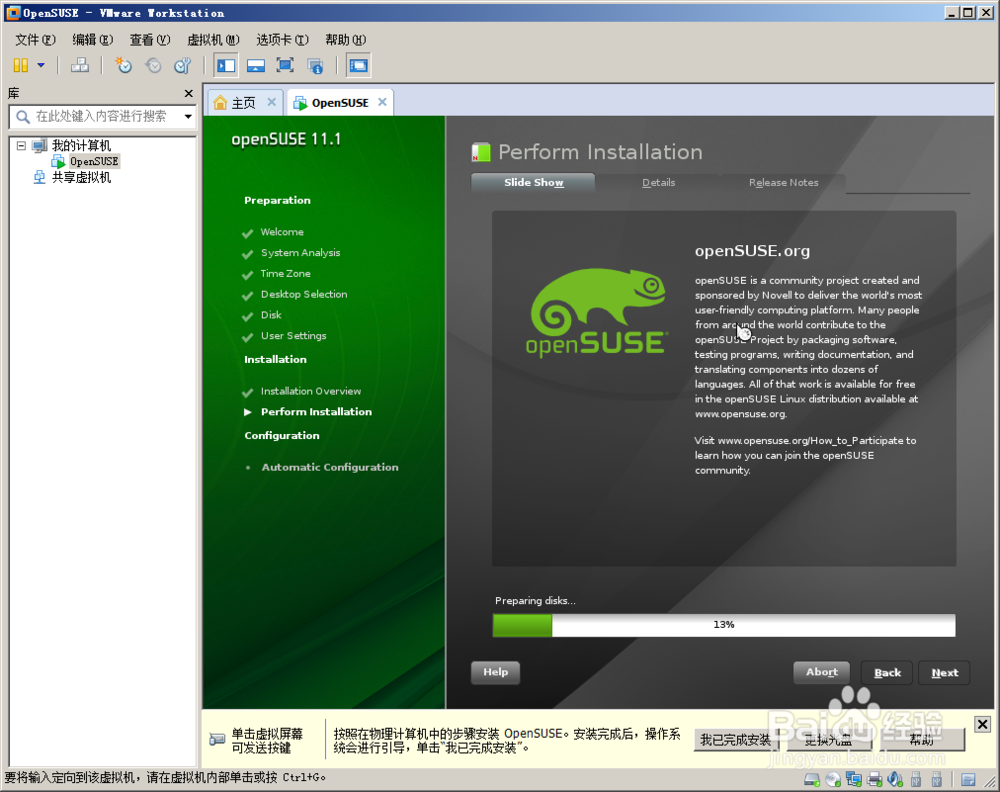The width and height of the screenshot is (1000, 792).
Task: Open the 帮助 menu
Action: (346, 40)
